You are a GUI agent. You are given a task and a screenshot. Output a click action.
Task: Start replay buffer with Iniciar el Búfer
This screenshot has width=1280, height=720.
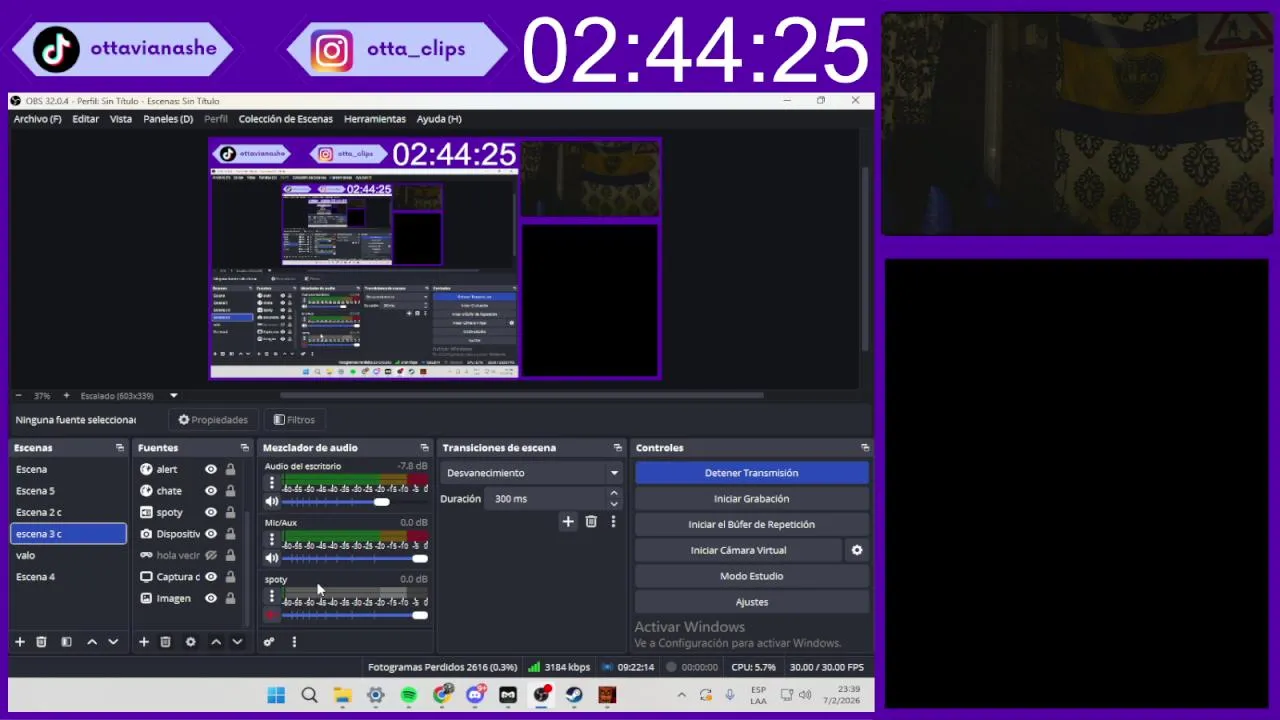[x=752, y=524]
